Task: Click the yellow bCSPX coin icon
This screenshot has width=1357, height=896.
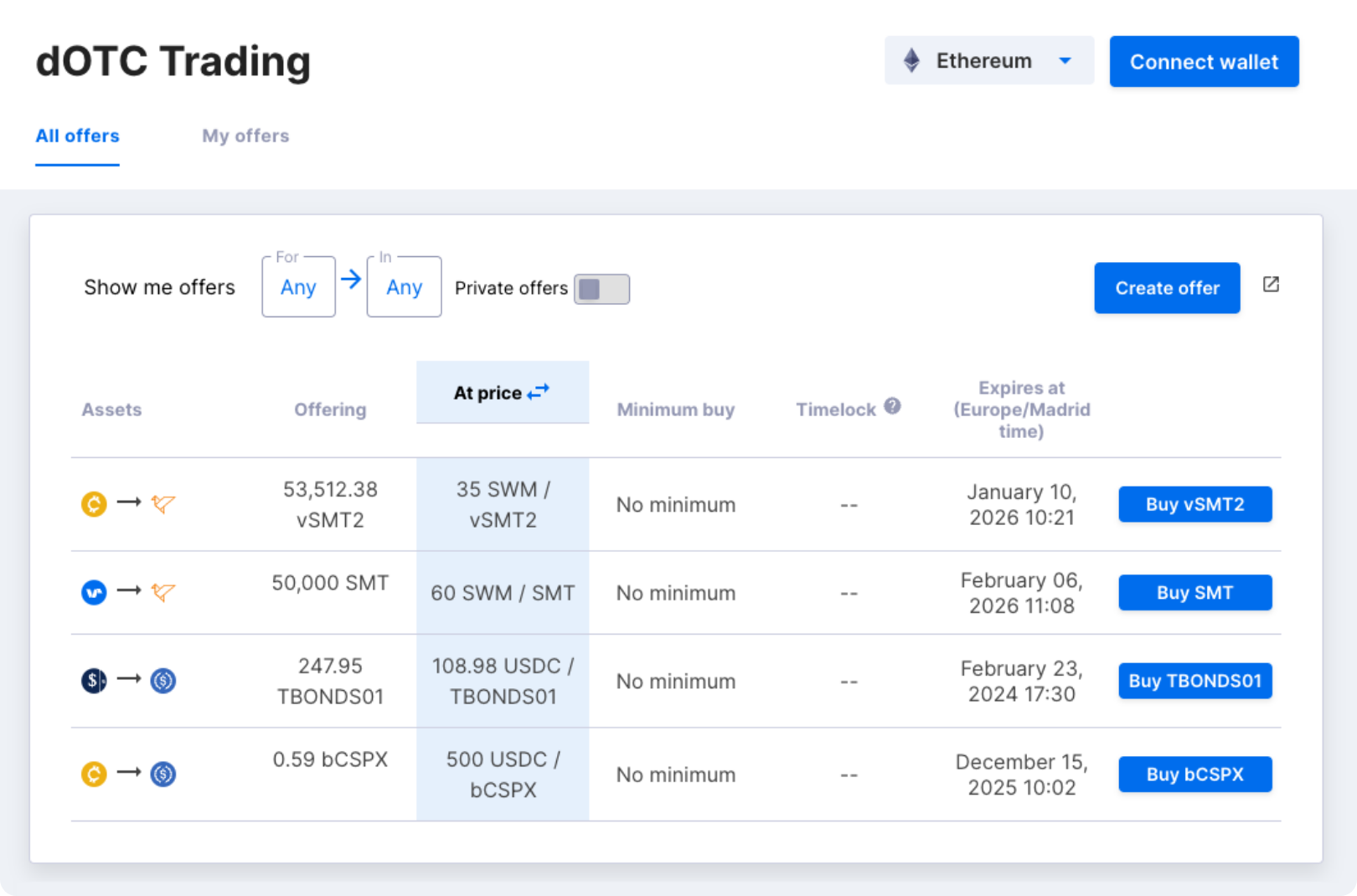Action: [x=93, y=774]
